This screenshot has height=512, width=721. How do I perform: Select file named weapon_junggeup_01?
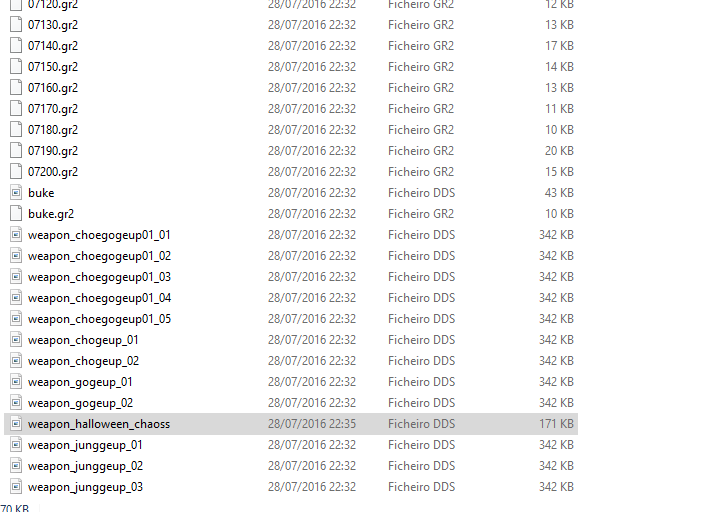(85, 445)
